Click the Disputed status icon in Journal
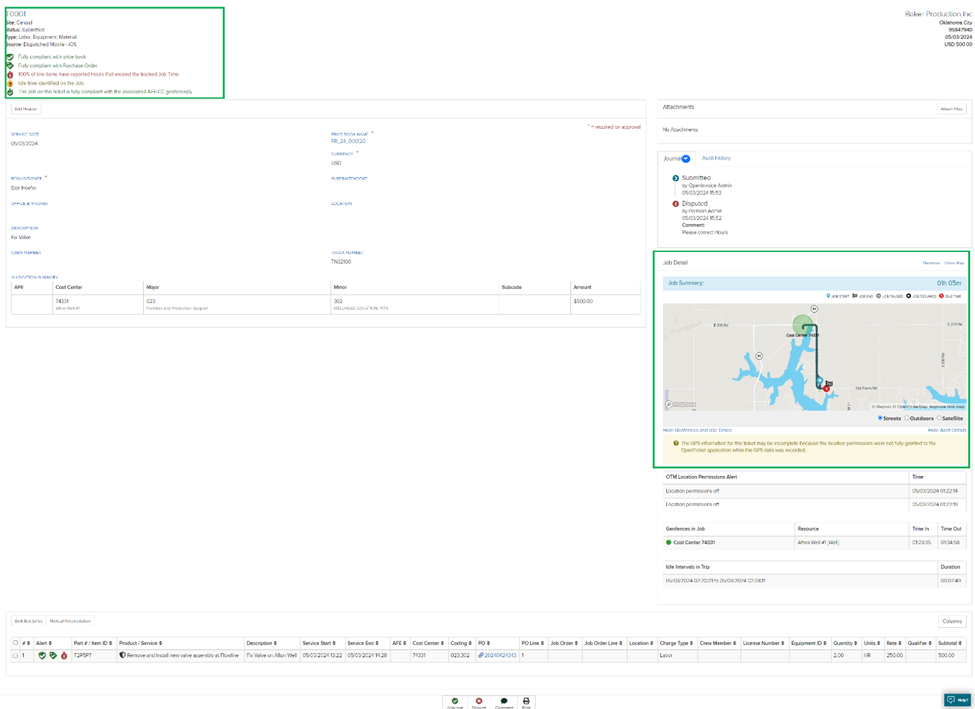Viewport: 975px width, 709px height. click(676, 204)
